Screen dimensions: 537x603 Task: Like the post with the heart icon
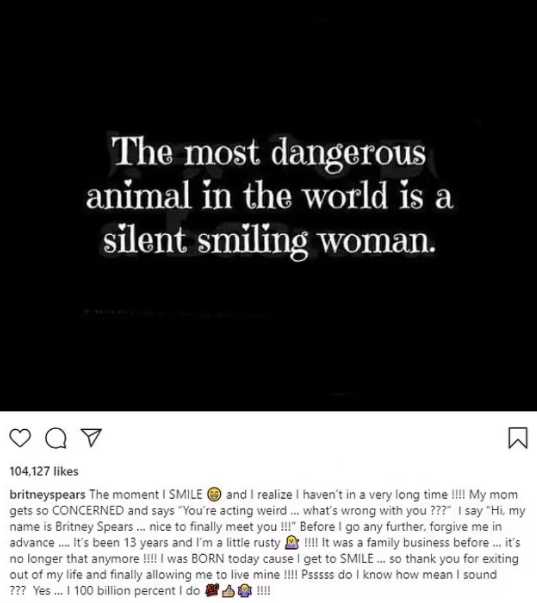20,438
